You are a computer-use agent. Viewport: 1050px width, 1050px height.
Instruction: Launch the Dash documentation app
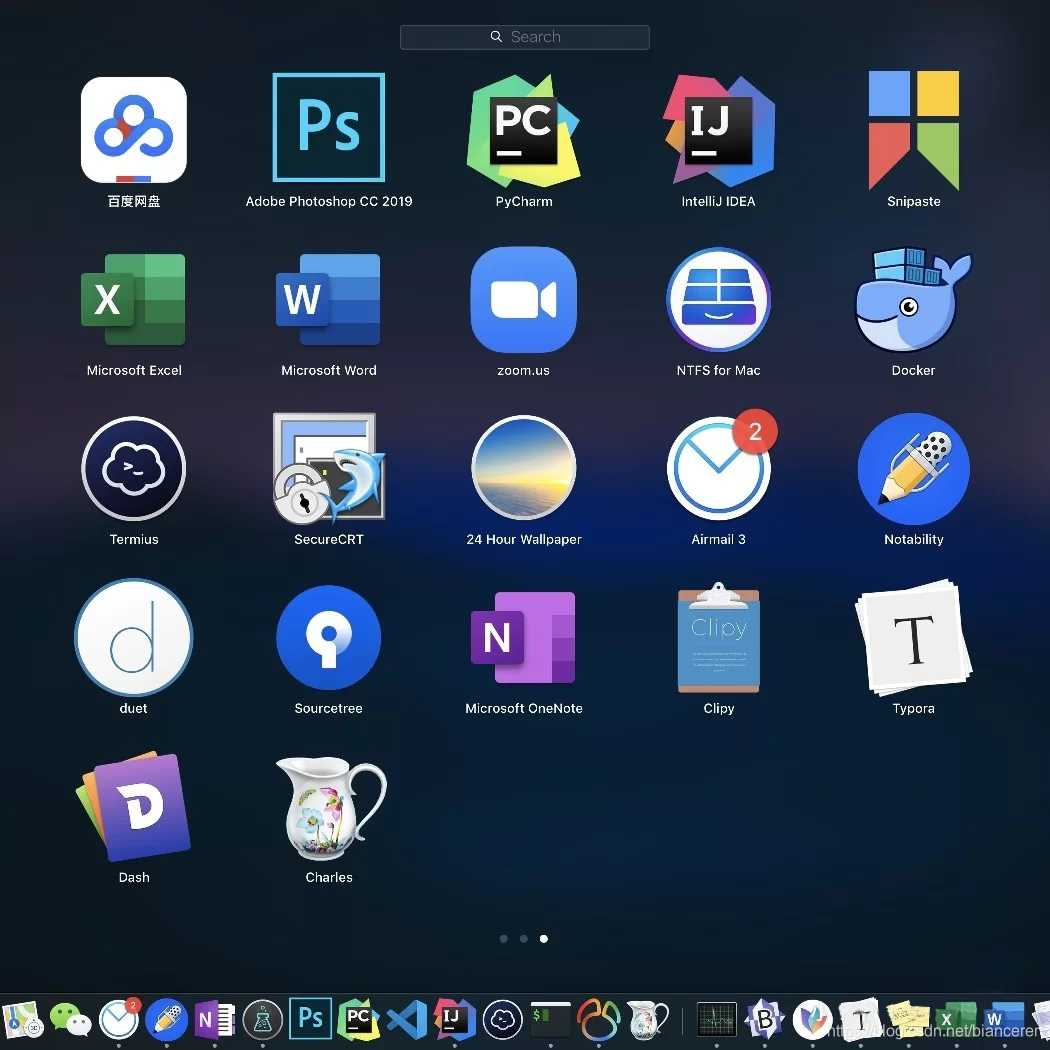tap(134, 806)
